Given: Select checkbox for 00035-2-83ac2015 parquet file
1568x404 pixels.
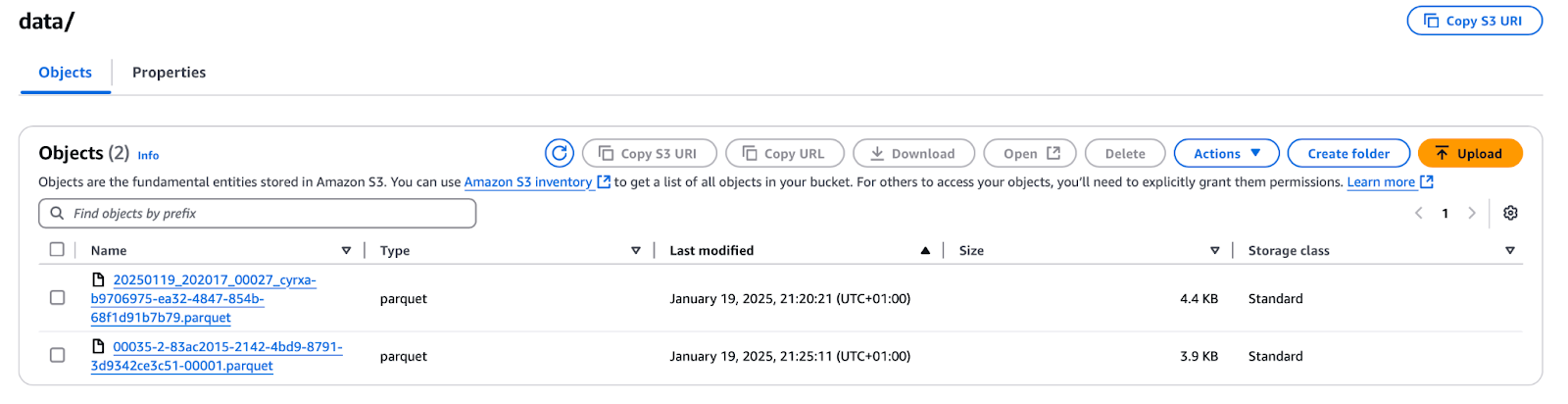Looking at the screenshot, I should click(57, 355).
